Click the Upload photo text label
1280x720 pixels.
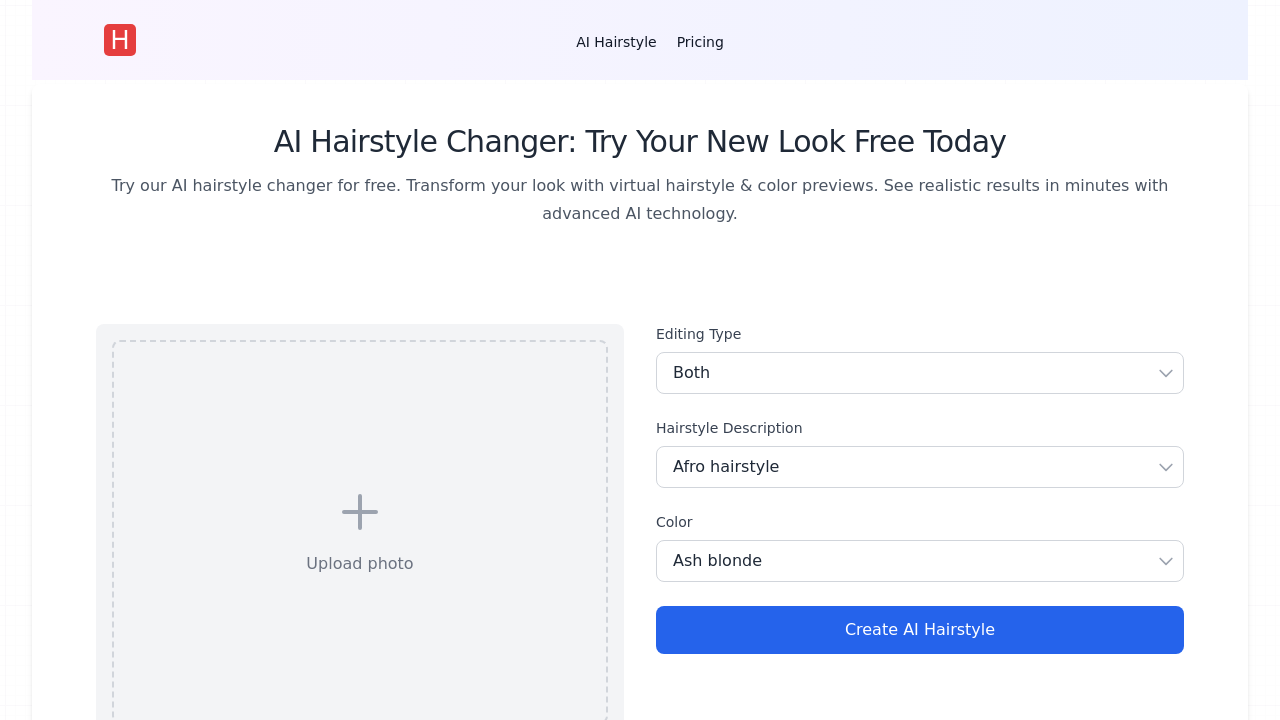point(359,563)
